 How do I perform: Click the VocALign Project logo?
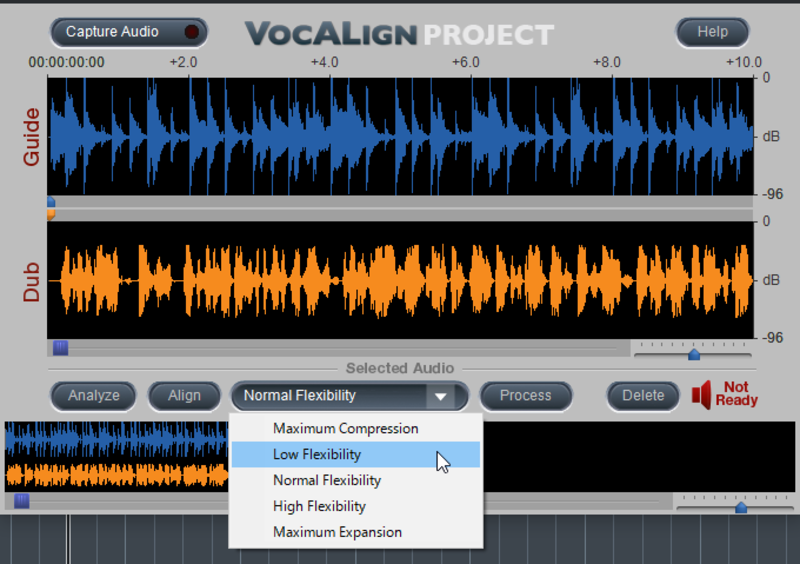click(x=399, y=34)
